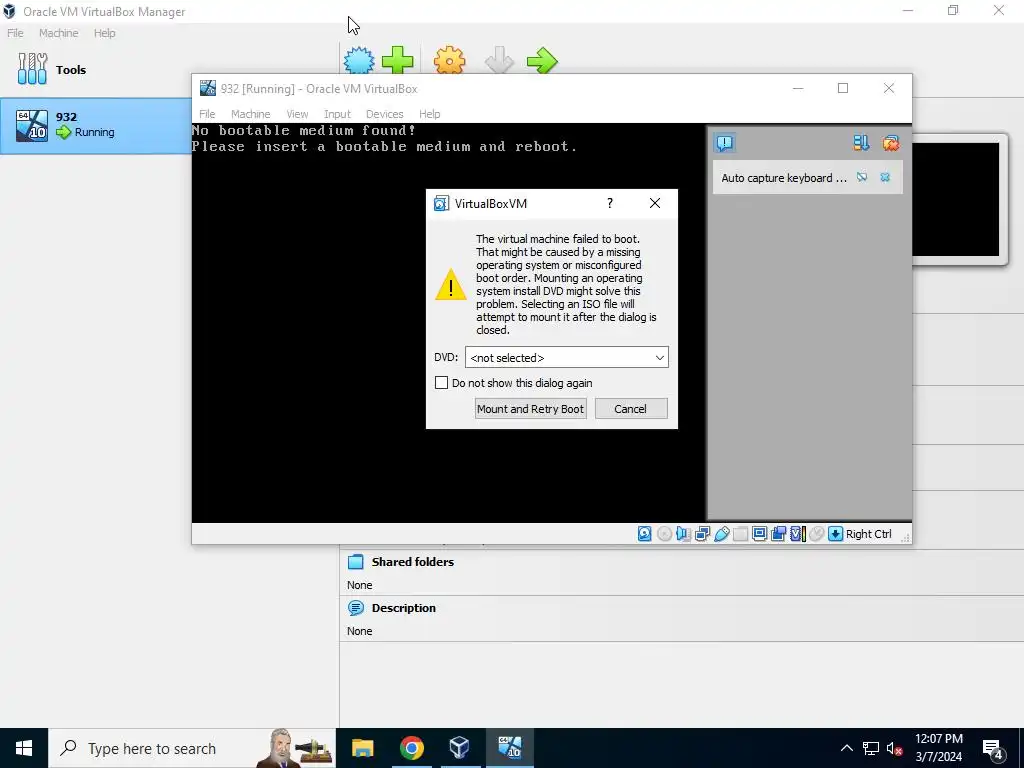Click optical disk indicator in VM status bar
Screen dimensions: 1024x768
[x=664, y=534]
